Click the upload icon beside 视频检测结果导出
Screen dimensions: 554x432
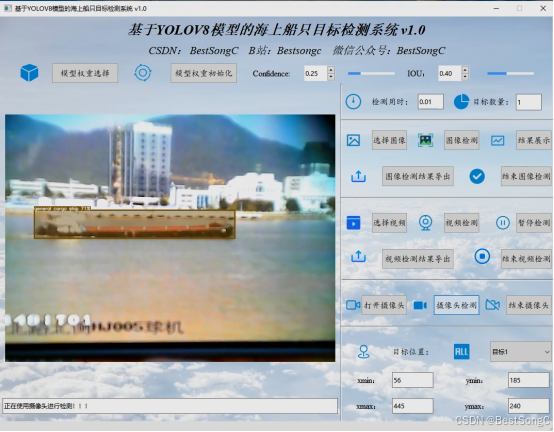[358, 256]
